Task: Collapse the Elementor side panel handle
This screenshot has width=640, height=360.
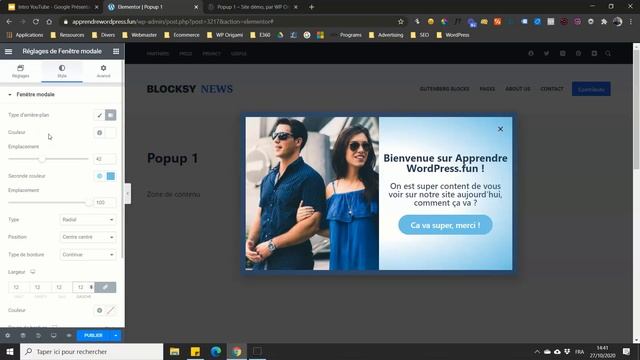Action: [128, 193]
